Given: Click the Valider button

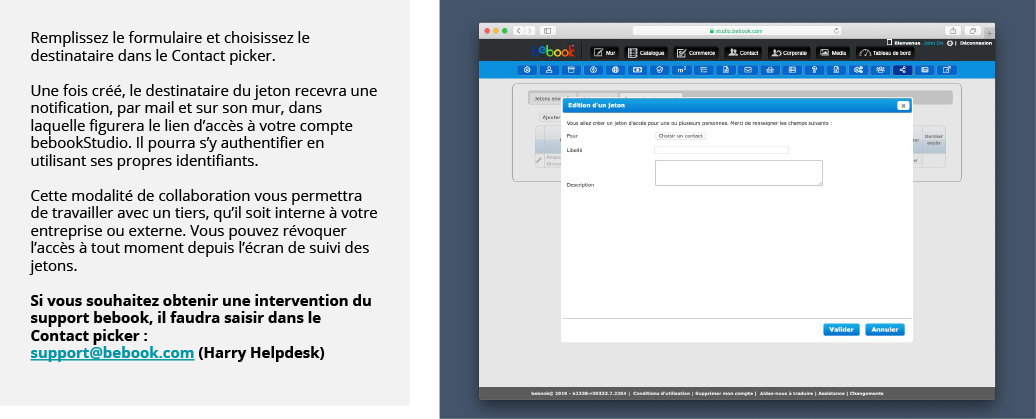Looking at the screenshot, I should click(x=841, y=329).
